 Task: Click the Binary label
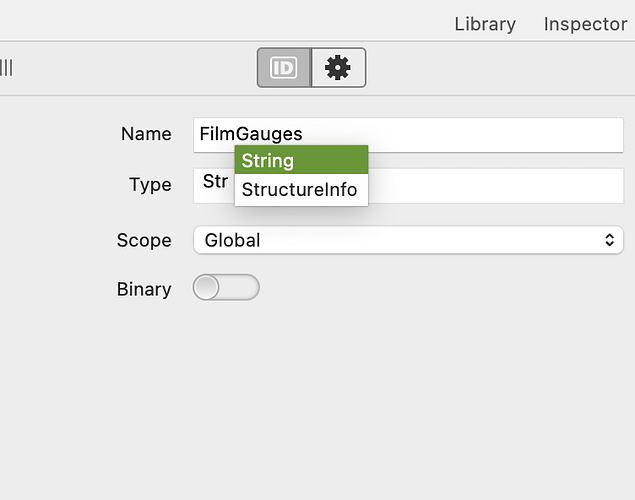[144, 289]
